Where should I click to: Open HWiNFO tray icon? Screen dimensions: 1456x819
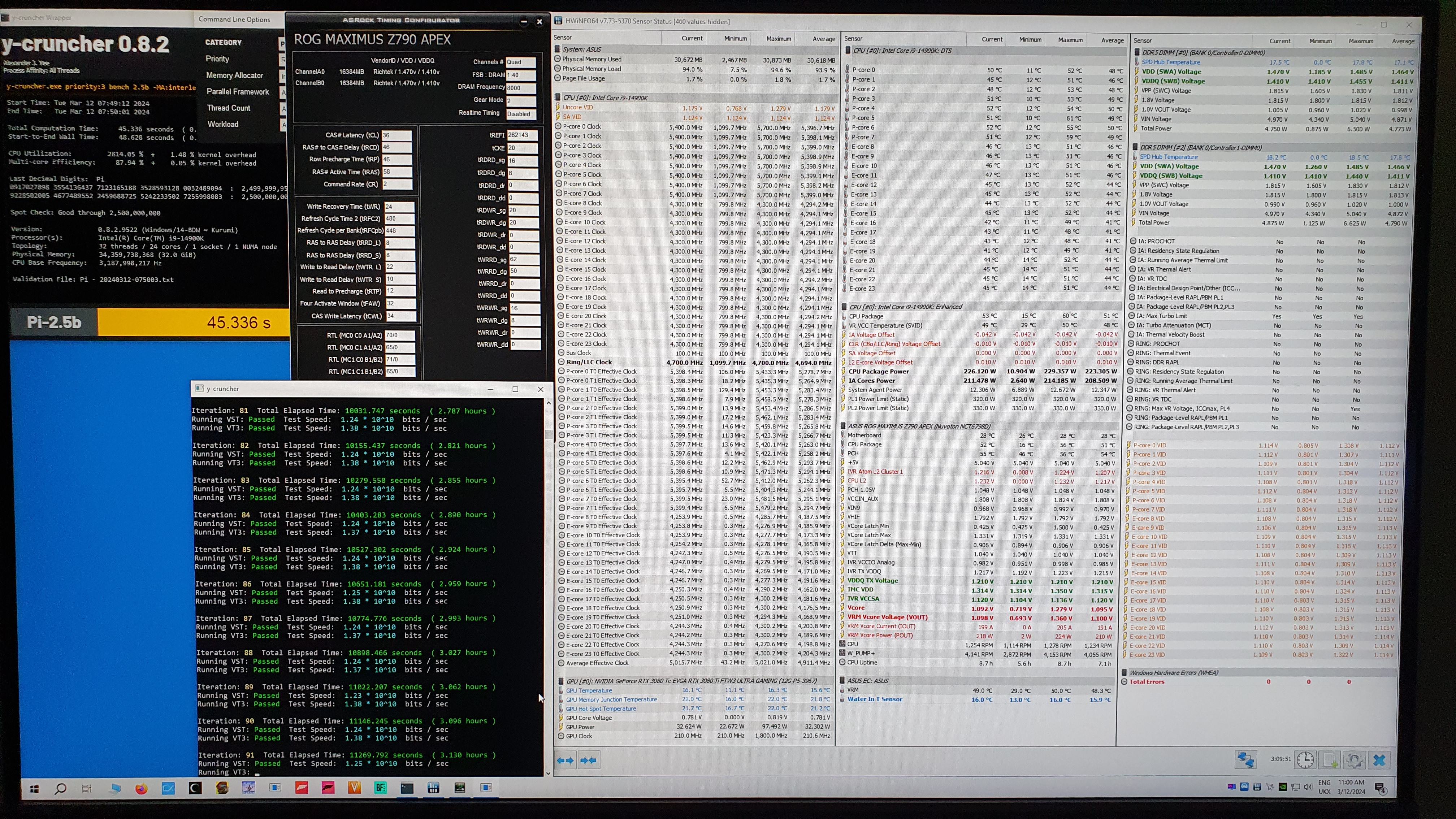tap(1257, 787)
